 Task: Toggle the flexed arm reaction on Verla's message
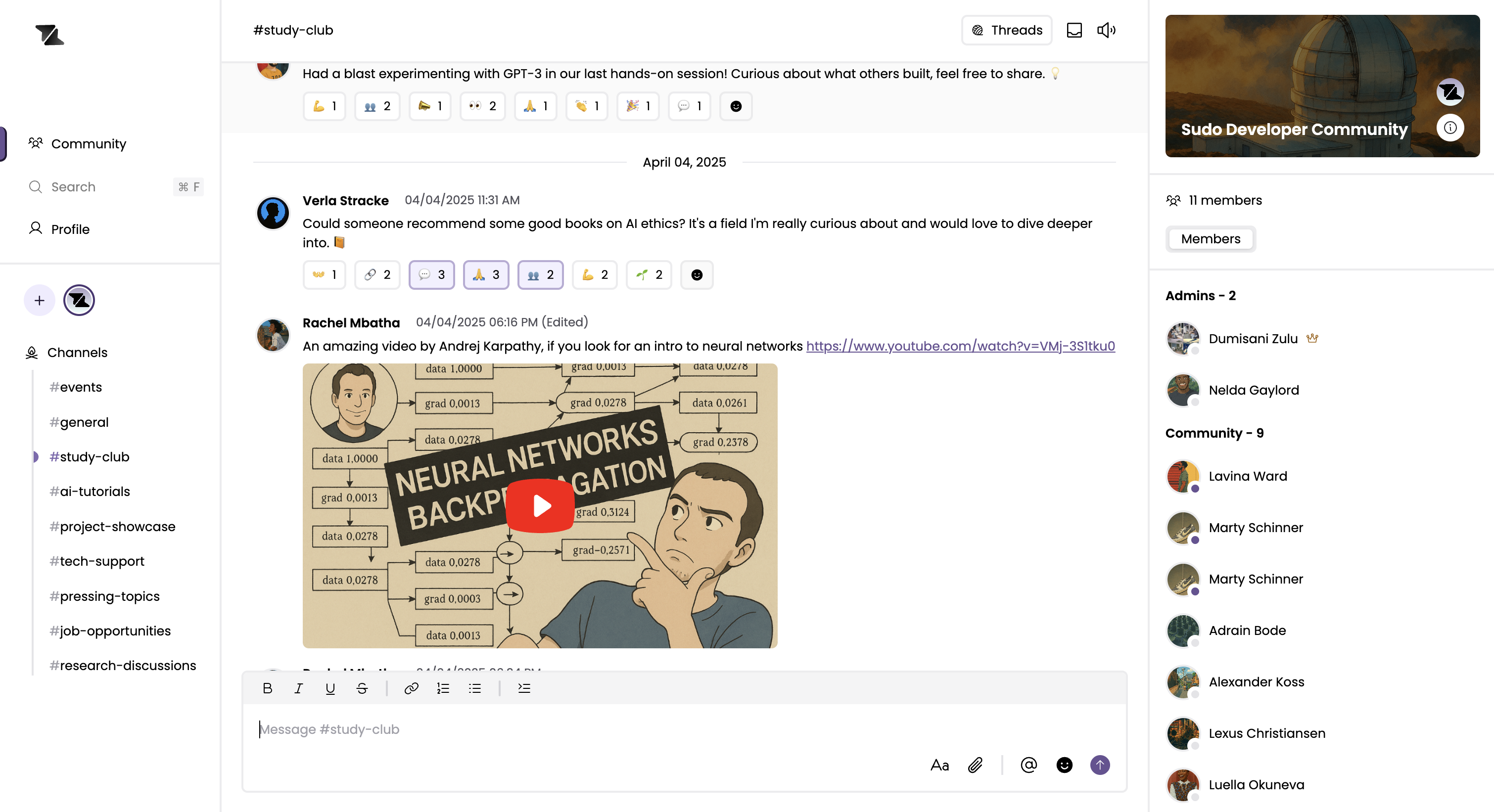pyautogui.click(x=595, y=275)
